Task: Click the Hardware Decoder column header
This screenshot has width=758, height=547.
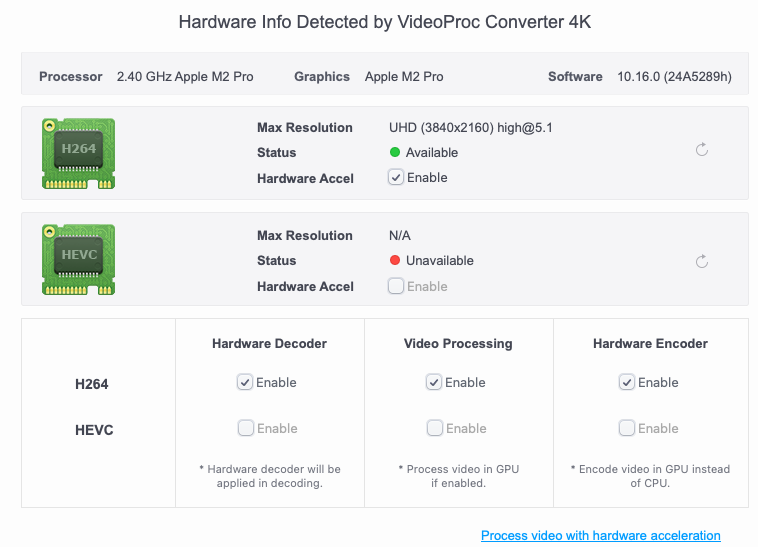Action: 269,343
